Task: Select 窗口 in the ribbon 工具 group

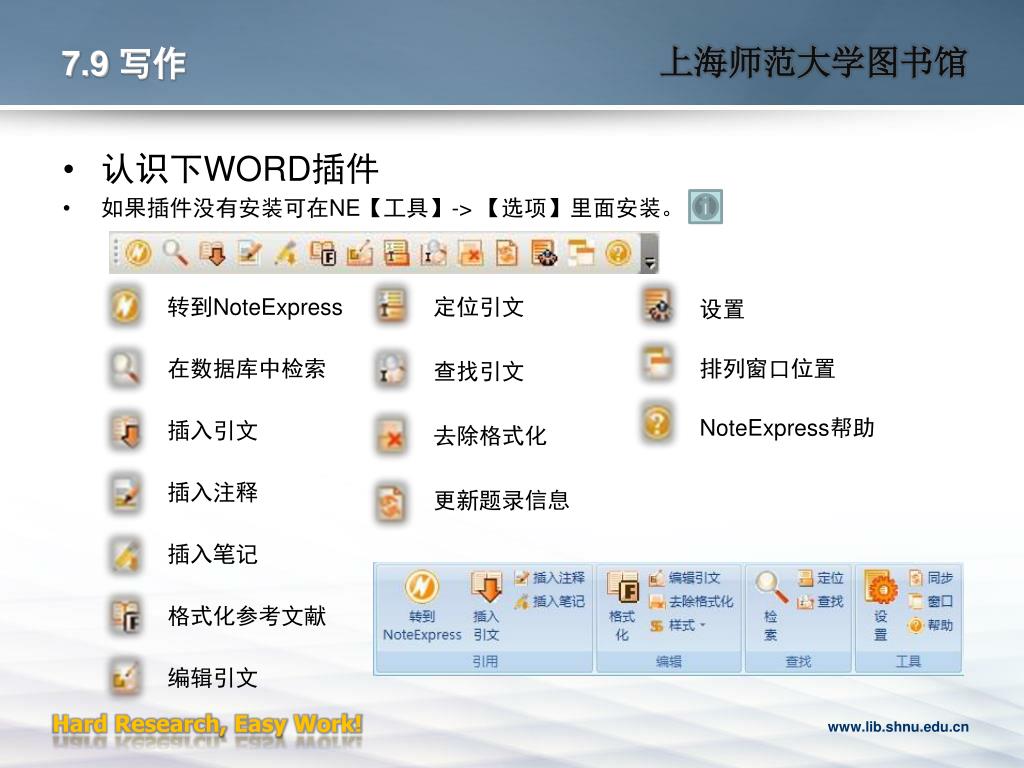Action: tap(931, 601)
